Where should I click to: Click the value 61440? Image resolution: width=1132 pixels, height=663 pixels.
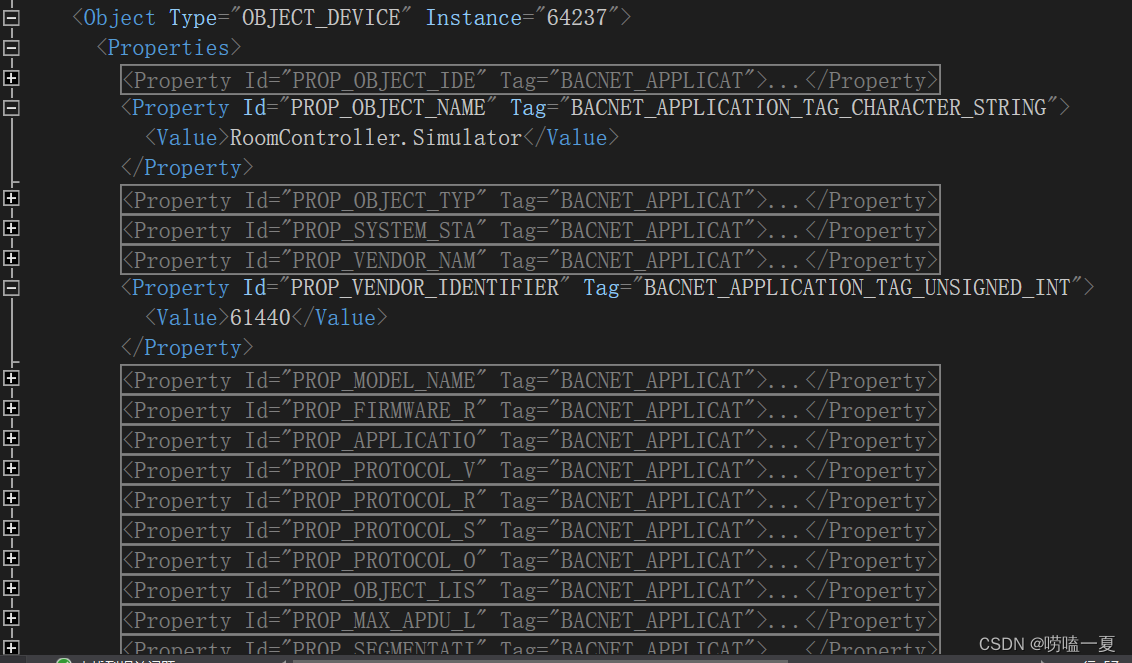click(260, 317)
